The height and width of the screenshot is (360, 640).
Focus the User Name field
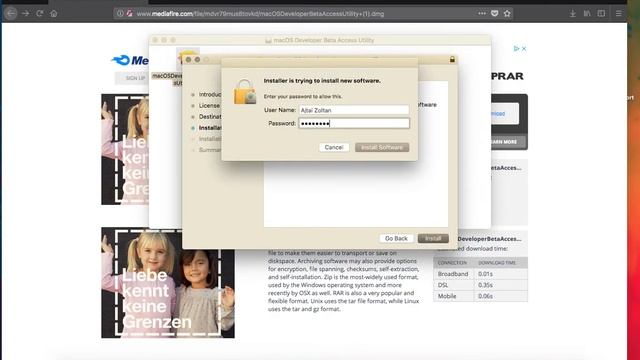354,110
